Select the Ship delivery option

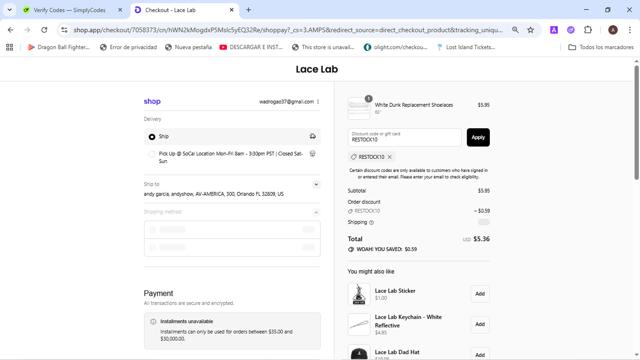(152, 137)
